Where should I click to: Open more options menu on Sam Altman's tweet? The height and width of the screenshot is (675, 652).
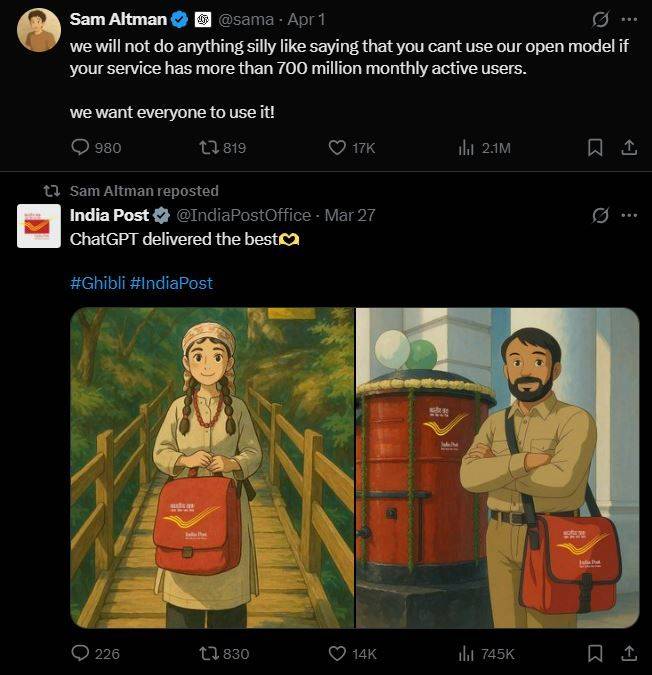629,19
